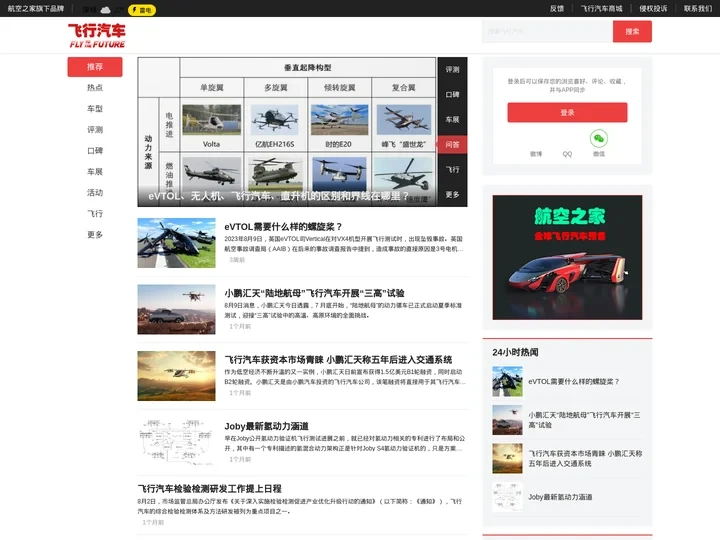Viewport: 720px width, 540px height.
Task: Click Joby diagram thumbnail in 24小时热闻 list
Action: (507, 497)
